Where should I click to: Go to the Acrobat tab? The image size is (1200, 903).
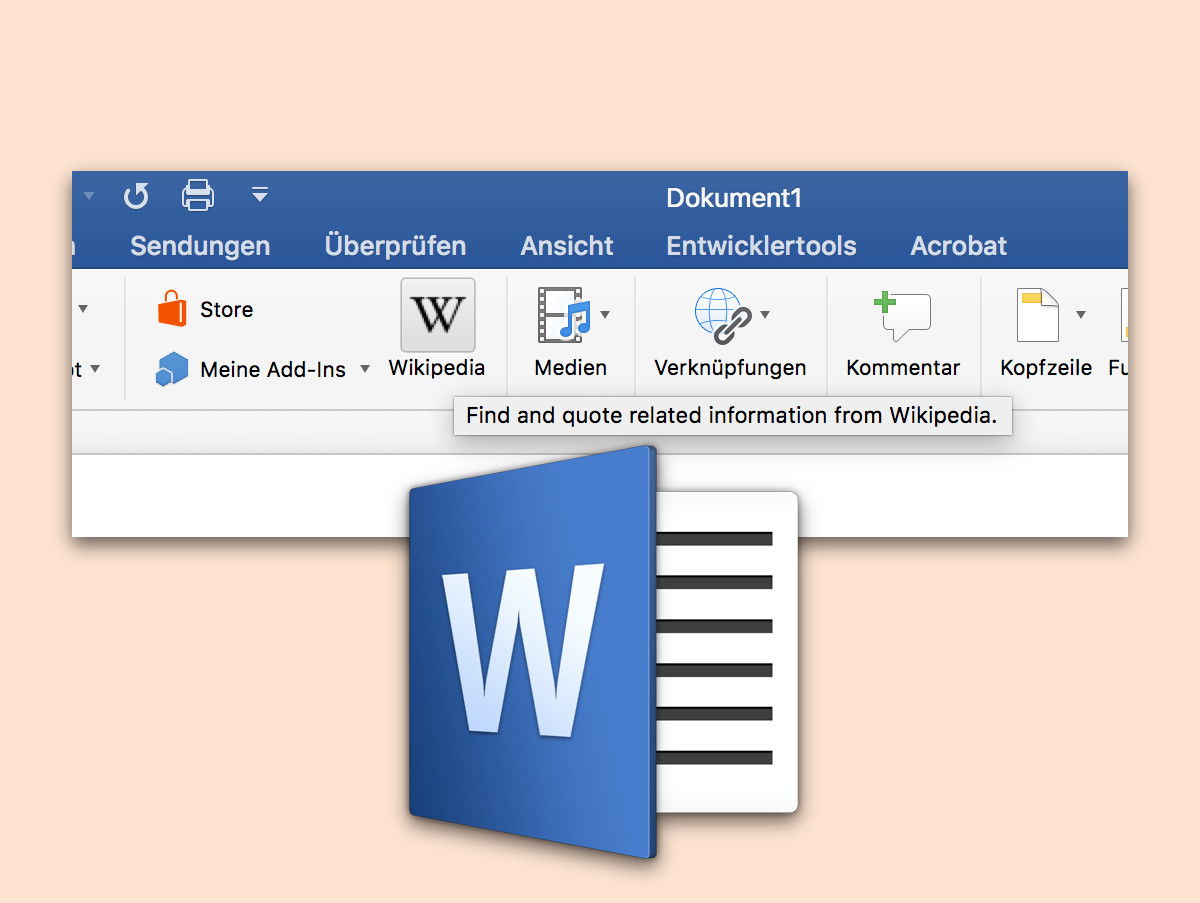click(958, 246)
